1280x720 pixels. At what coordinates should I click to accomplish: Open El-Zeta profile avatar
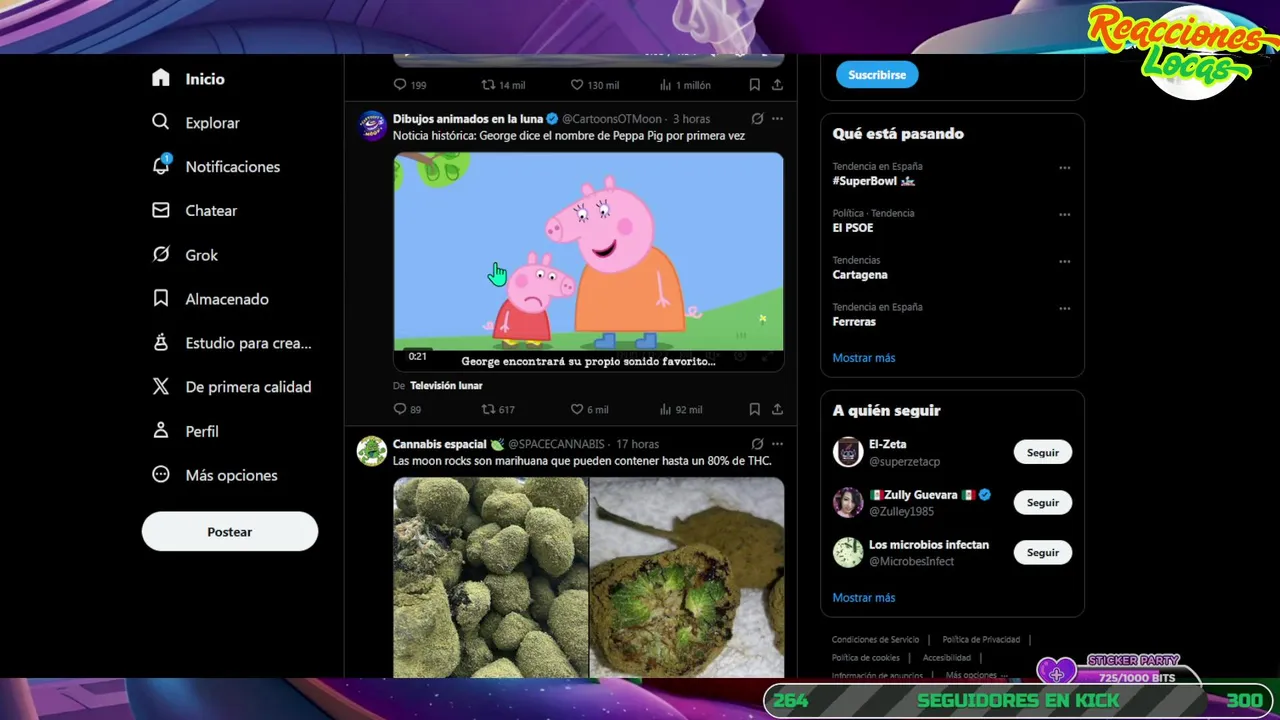848,452
